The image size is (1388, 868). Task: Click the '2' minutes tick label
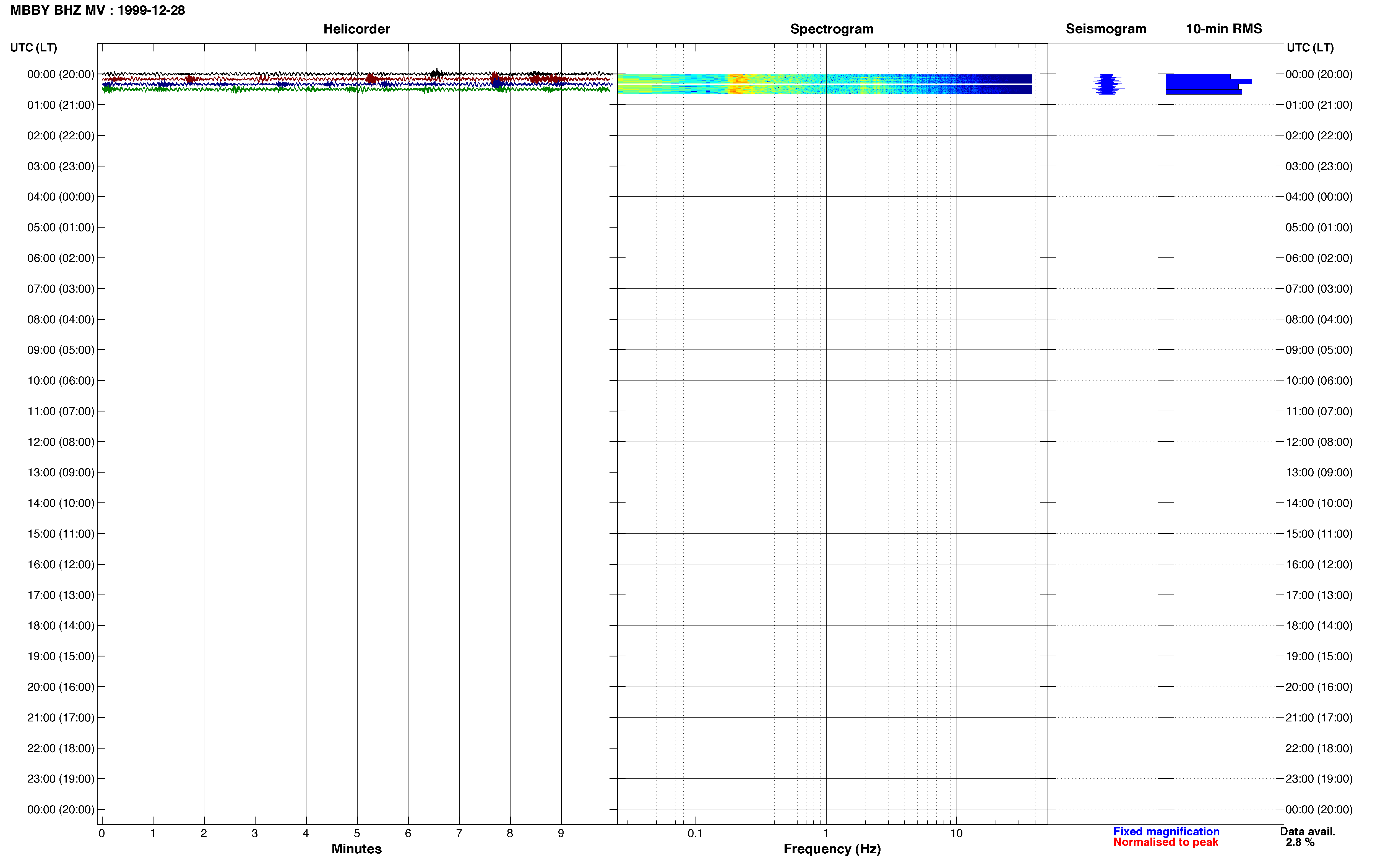click(204, 833)
